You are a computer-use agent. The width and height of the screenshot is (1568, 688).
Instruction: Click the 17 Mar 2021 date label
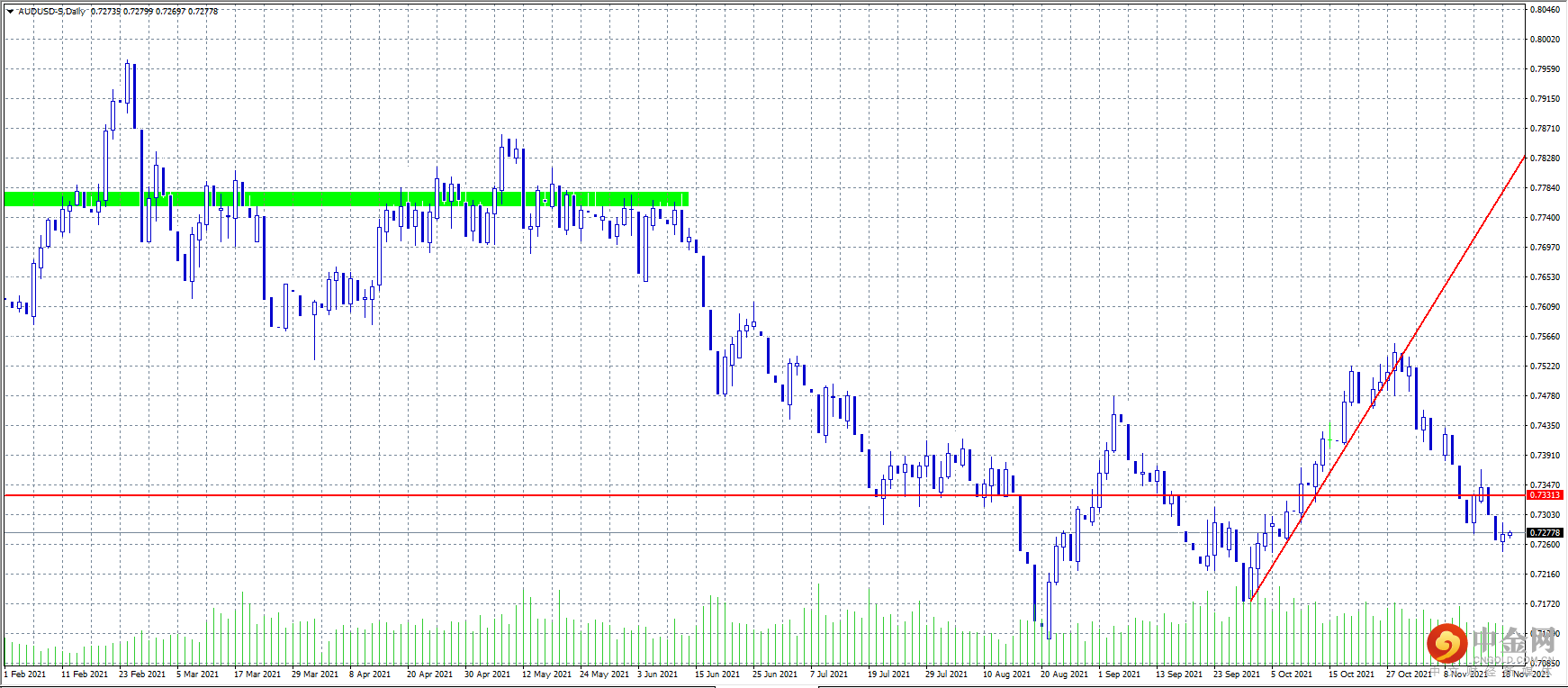point(257,674)
